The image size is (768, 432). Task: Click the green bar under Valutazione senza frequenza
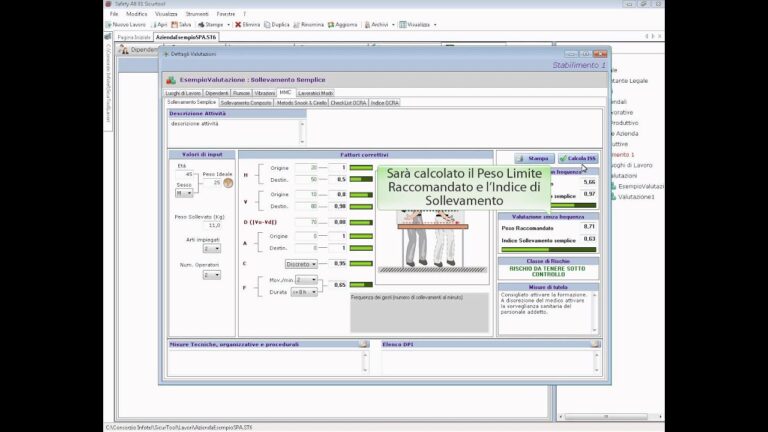coord(549,250)
